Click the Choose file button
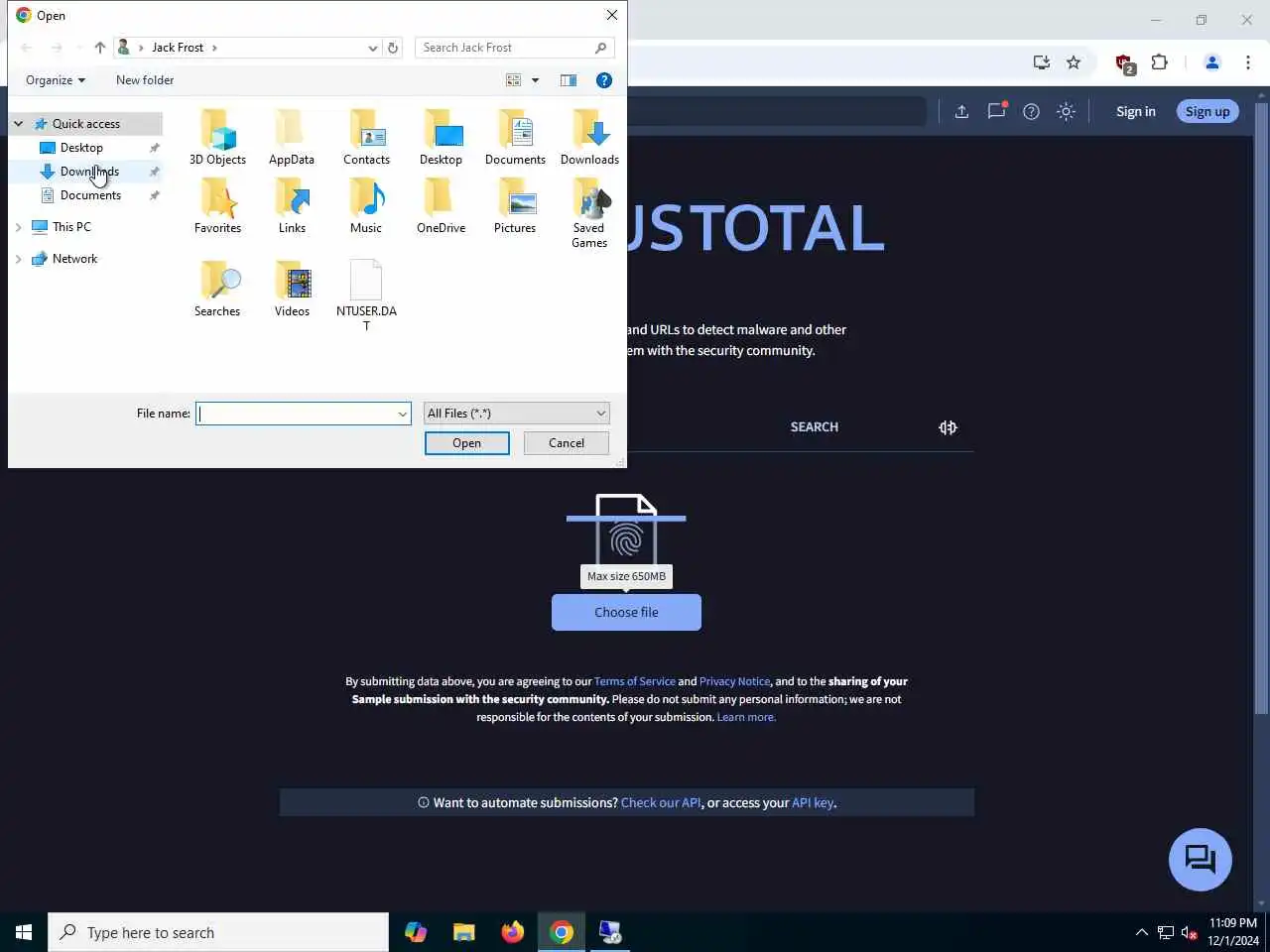Image resolution: width=1270 pixels, height=952 pixels. [x=626, y=612]
